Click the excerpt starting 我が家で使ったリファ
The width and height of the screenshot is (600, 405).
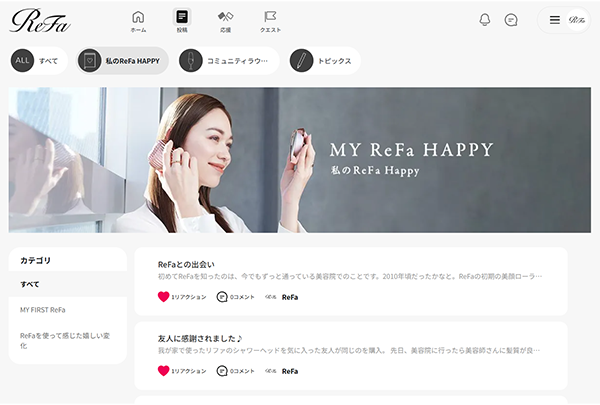pos(349,351)
